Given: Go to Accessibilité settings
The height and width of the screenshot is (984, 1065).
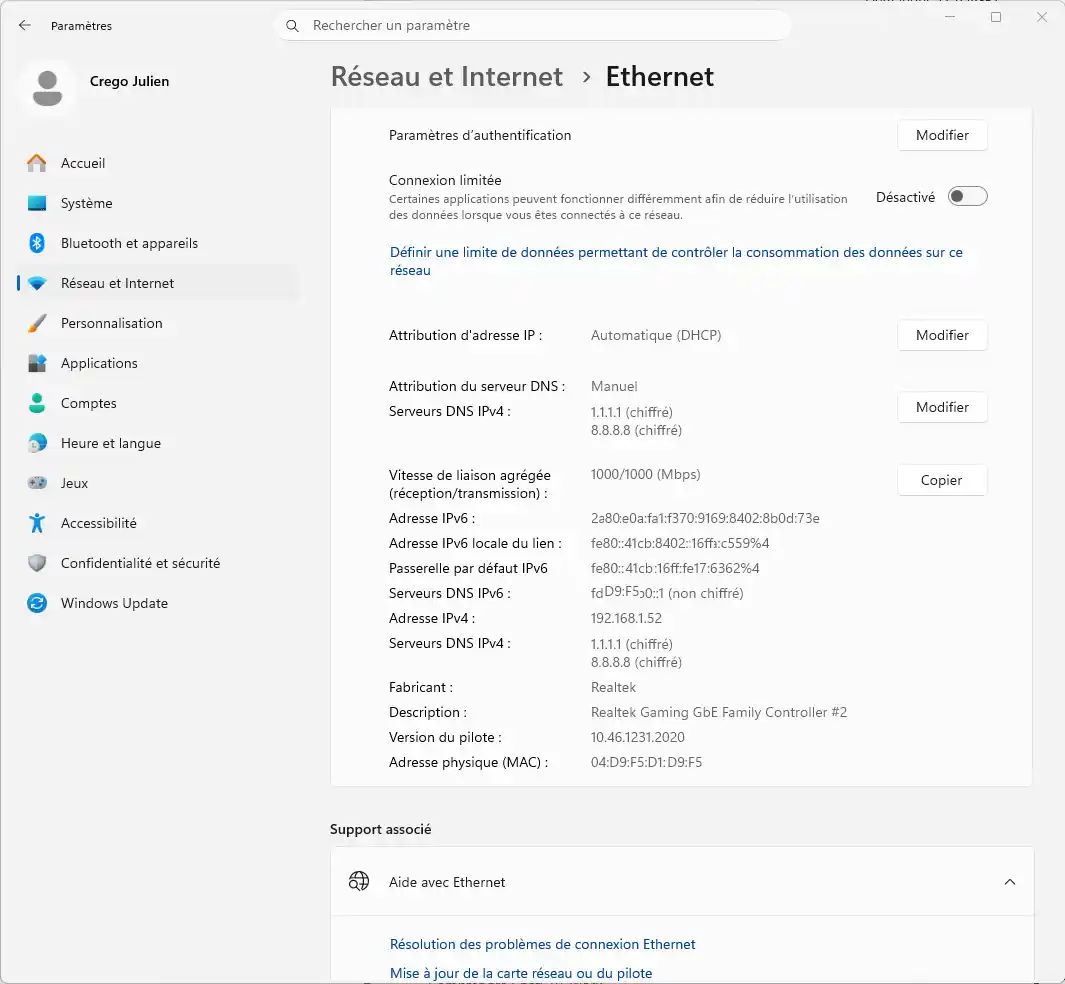Looking at the screenshot, I should click(158, 523).
